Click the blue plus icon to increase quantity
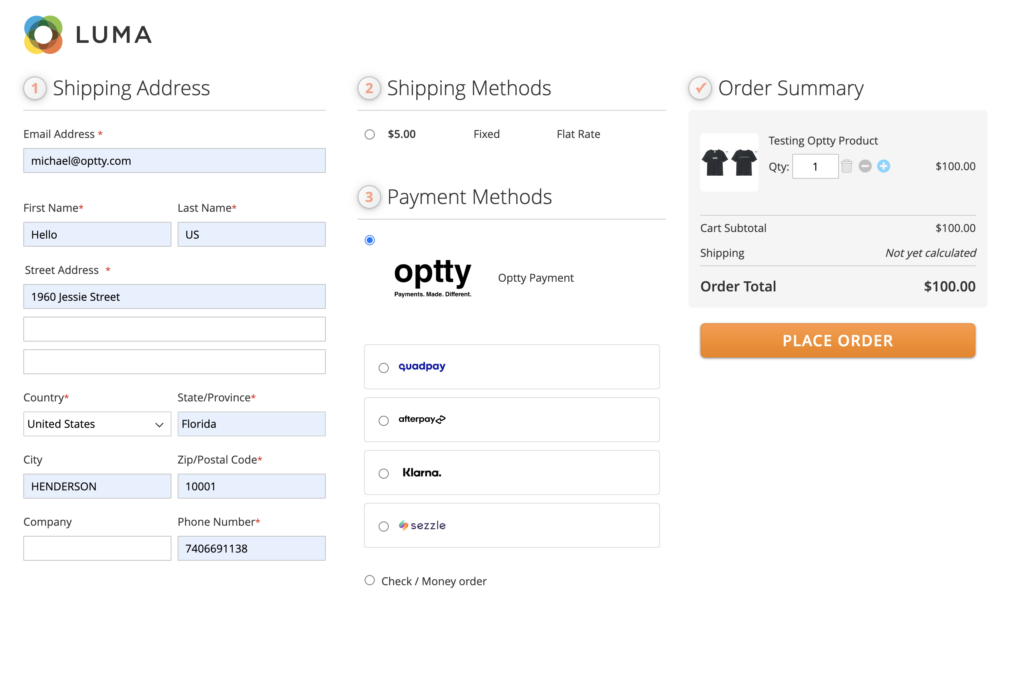 pyautogui.click(x=882, y=166)
